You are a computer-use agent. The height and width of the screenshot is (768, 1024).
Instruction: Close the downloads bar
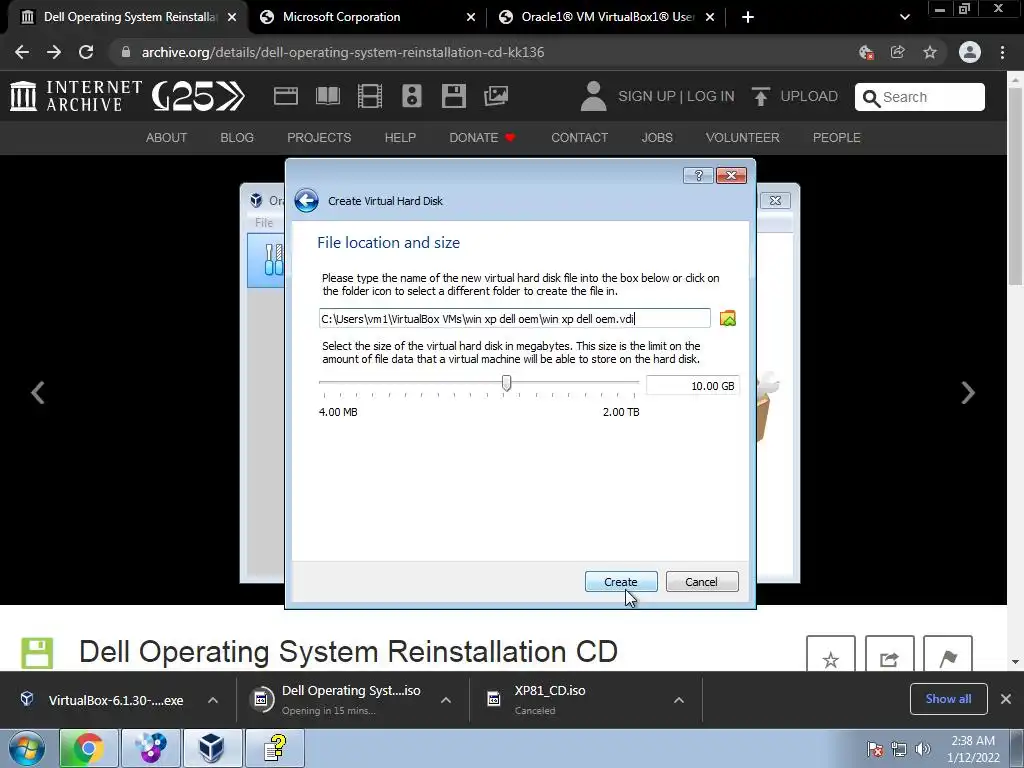(x=1006, y=699)
